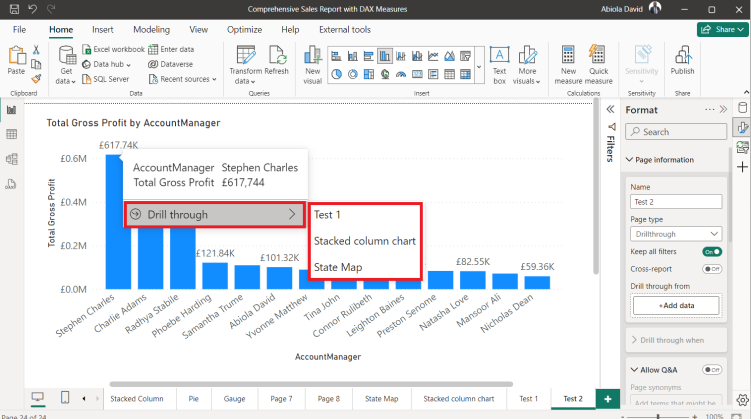Open Data hub dropdown
This screenshot has height=419, width=751.
tap(106, 64)
